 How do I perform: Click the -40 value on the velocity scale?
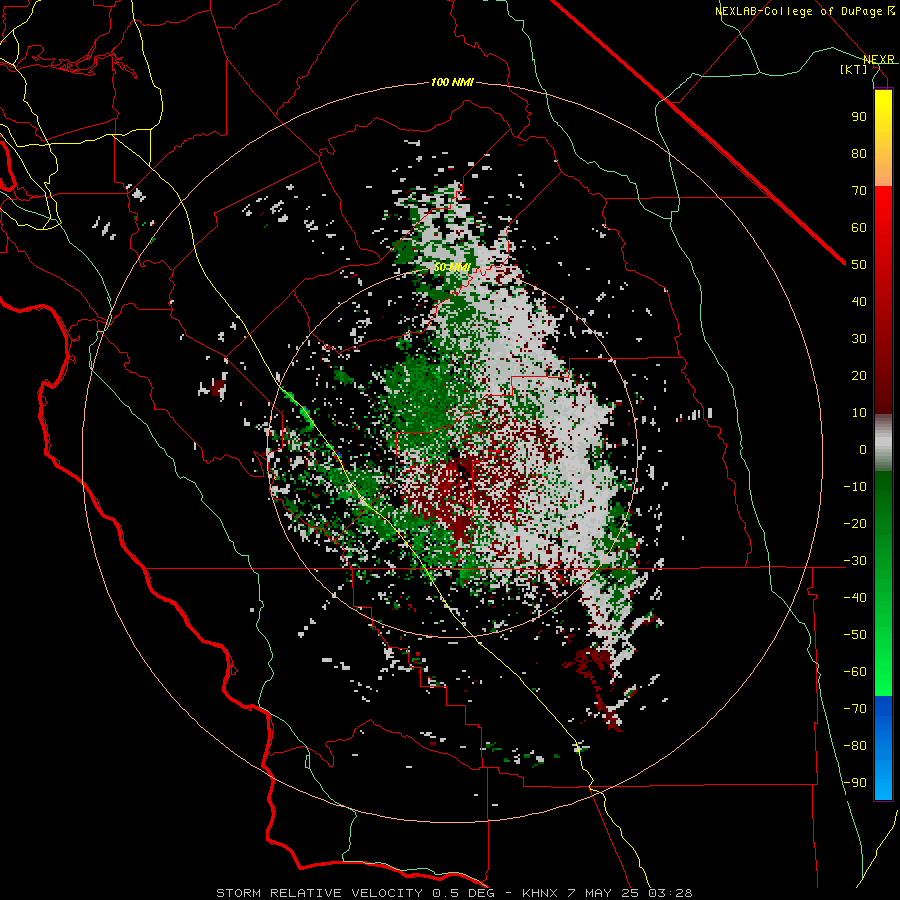point(855,598)
